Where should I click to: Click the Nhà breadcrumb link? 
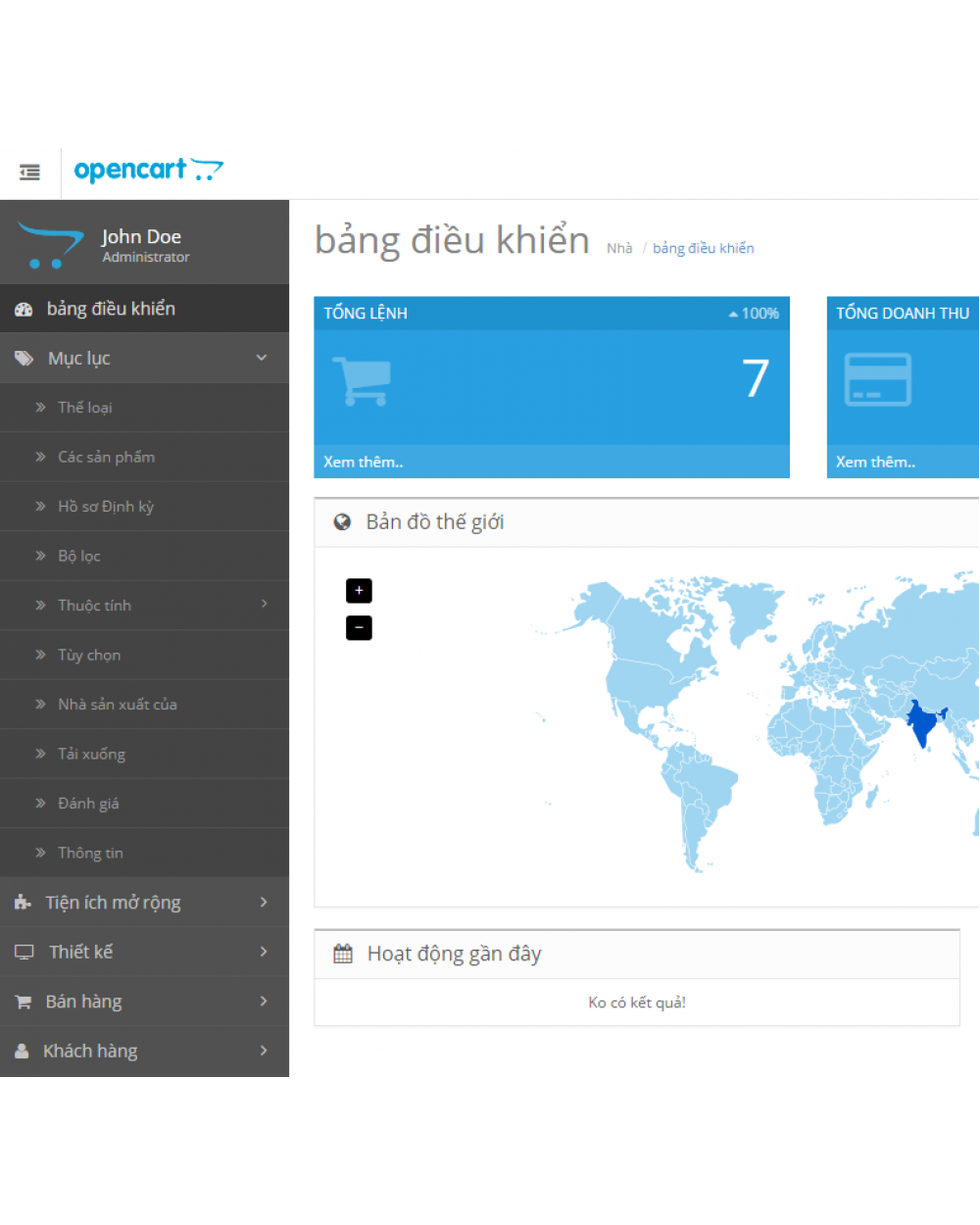coord(619,248)
